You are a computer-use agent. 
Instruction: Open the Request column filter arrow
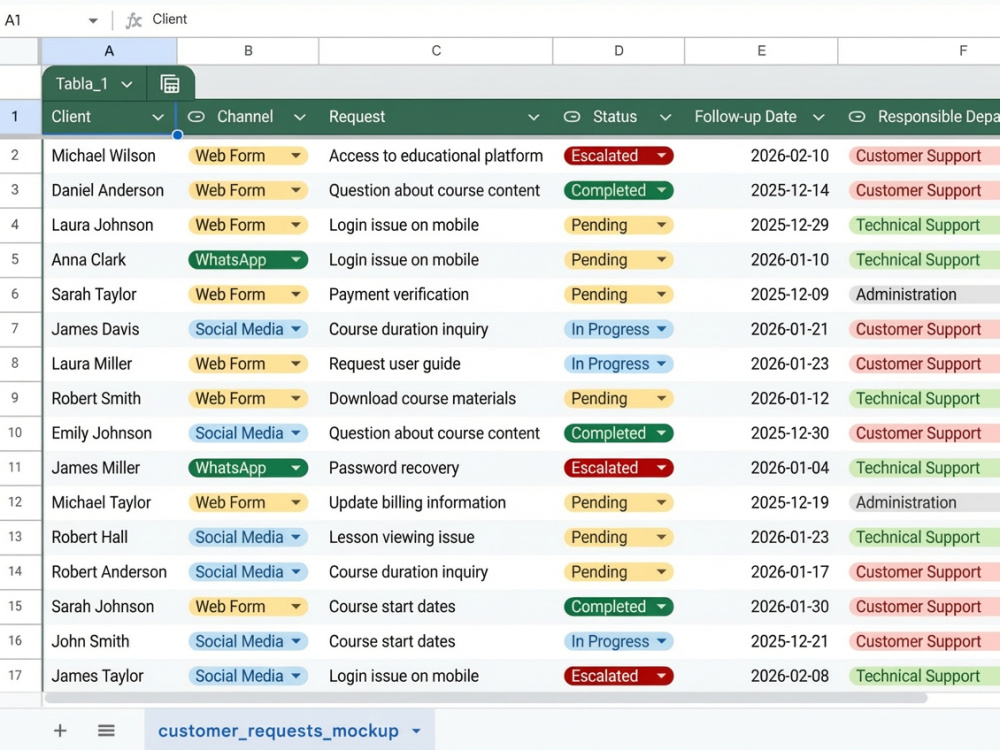coord(534,117)
